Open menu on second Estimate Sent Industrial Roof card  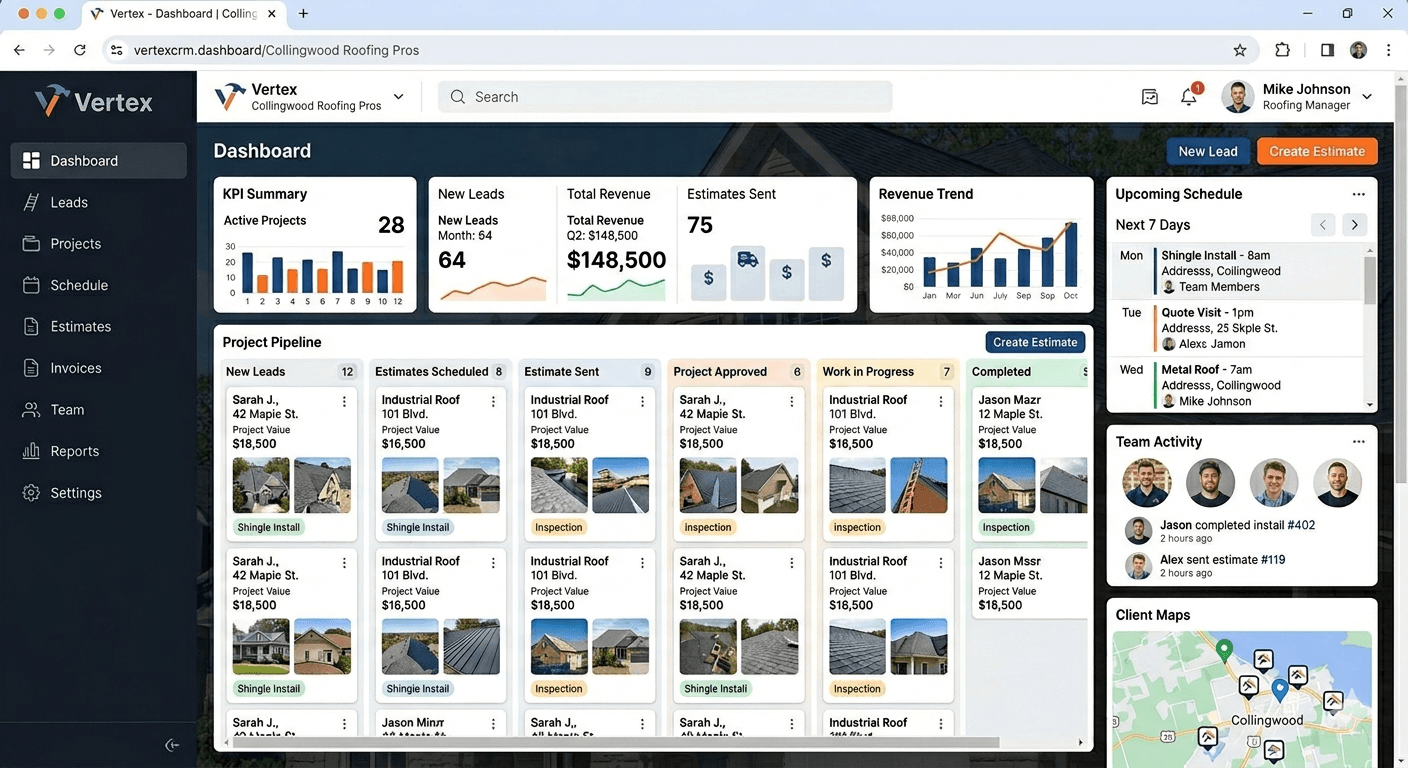point(642,563)
